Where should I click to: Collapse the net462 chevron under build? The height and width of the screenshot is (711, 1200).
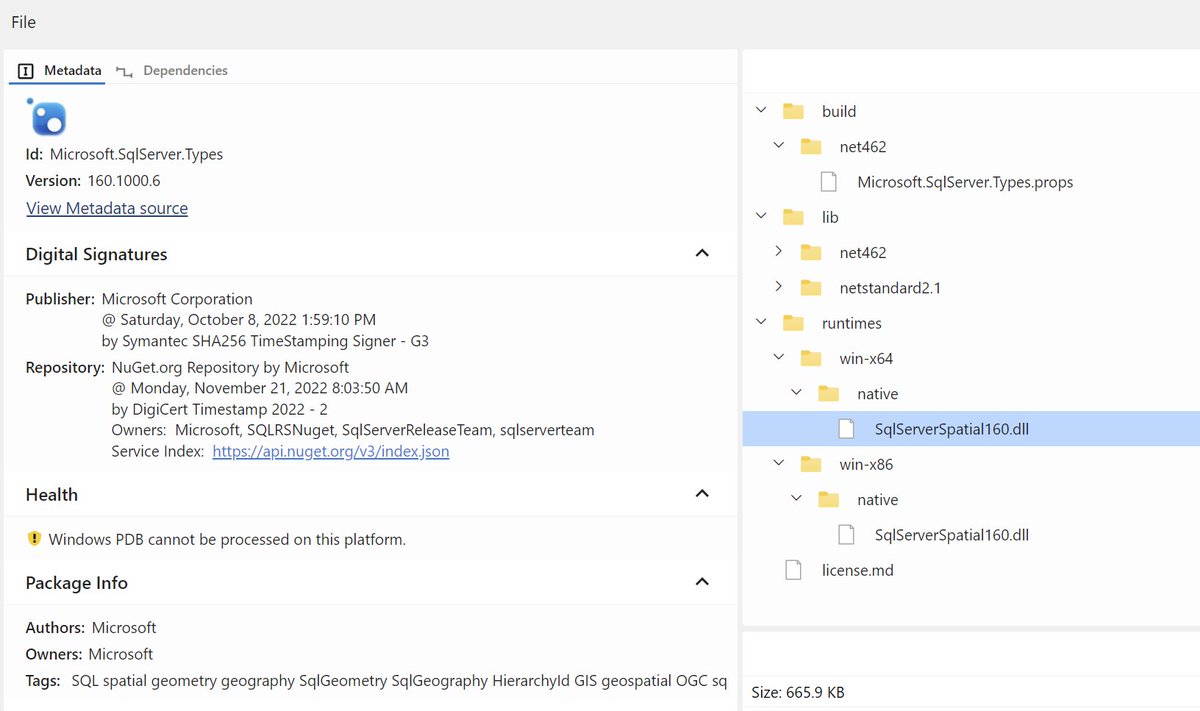click(780, 147)
